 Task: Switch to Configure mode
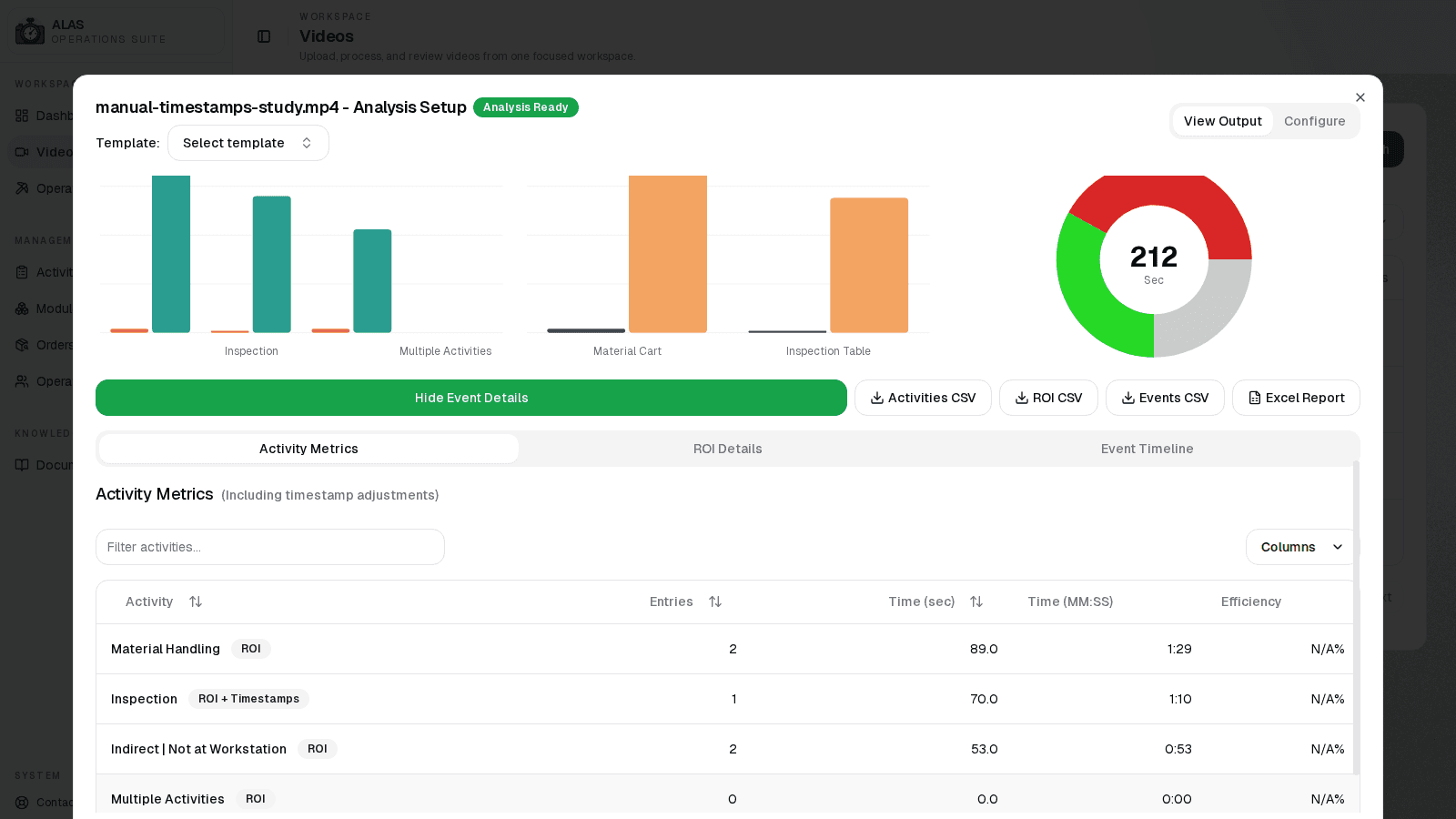[x=1314, y=121]
